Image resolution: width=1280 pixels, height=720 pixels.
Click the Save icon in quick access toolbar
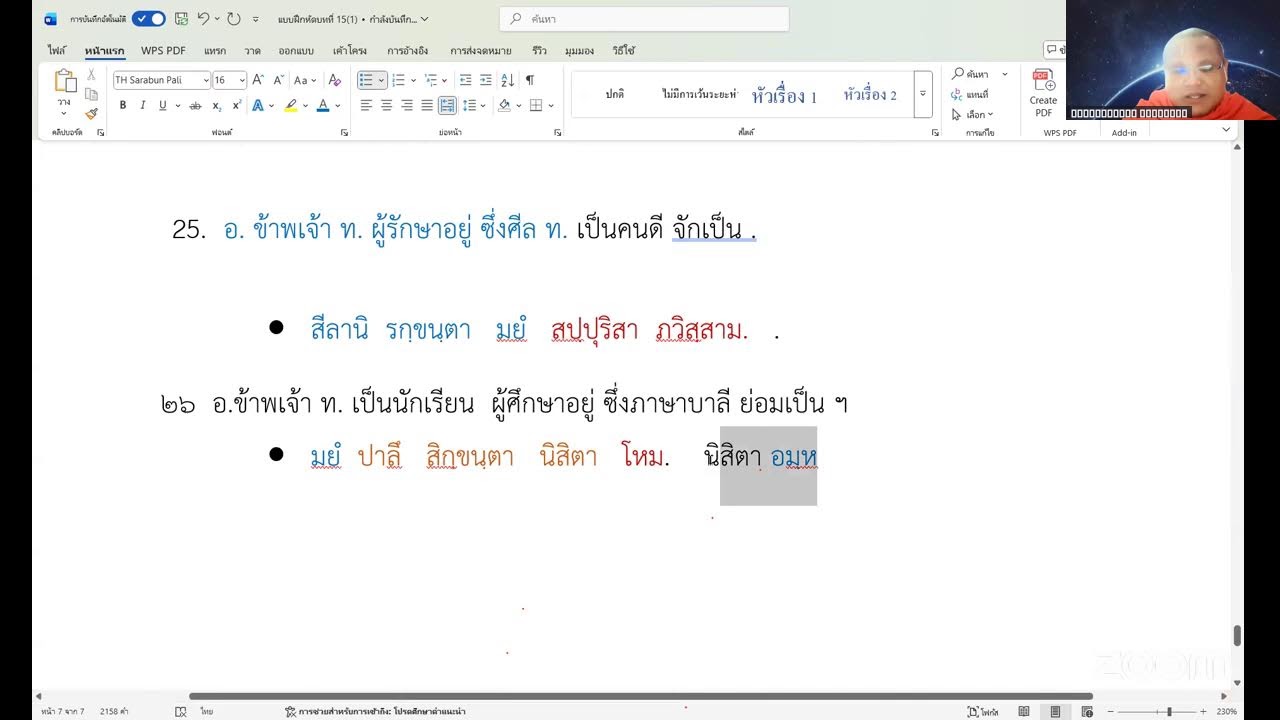(181, 19)
